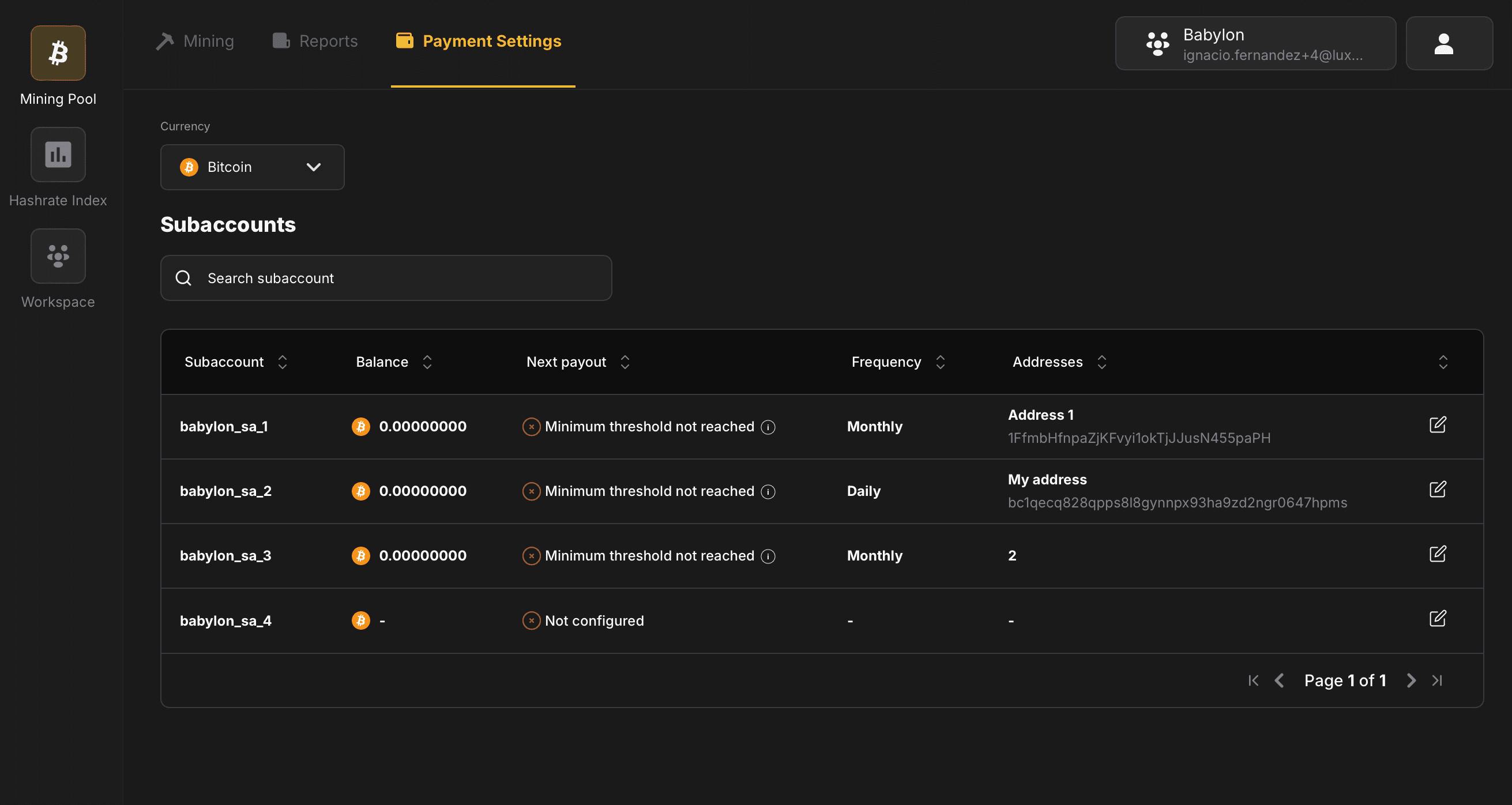Click the Bitcoin icon in babylon_sa_4 row

point(361,621)
